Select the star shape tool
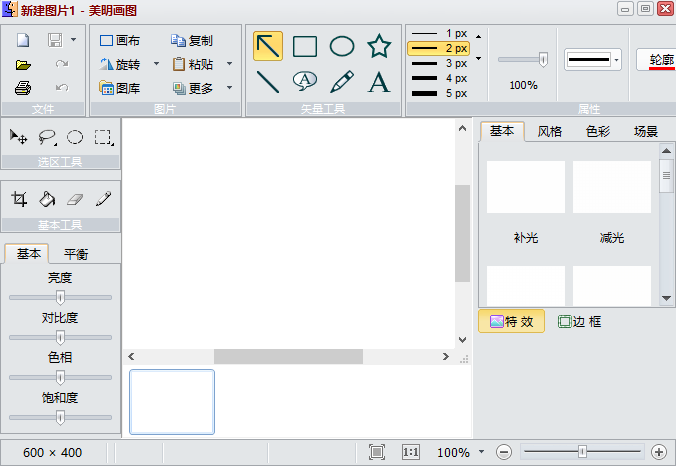676x466 pixels. pos(379,46)
